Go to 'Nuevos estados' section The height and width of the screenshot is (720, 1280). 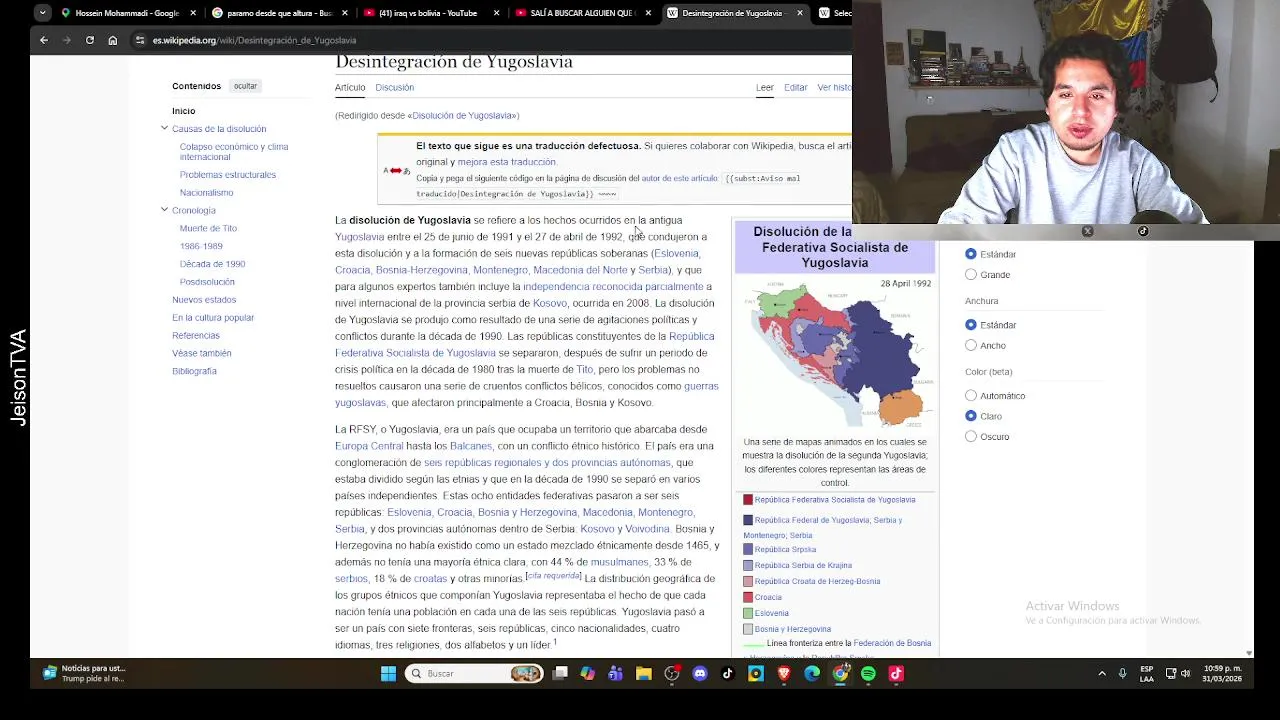click(204, 300)
